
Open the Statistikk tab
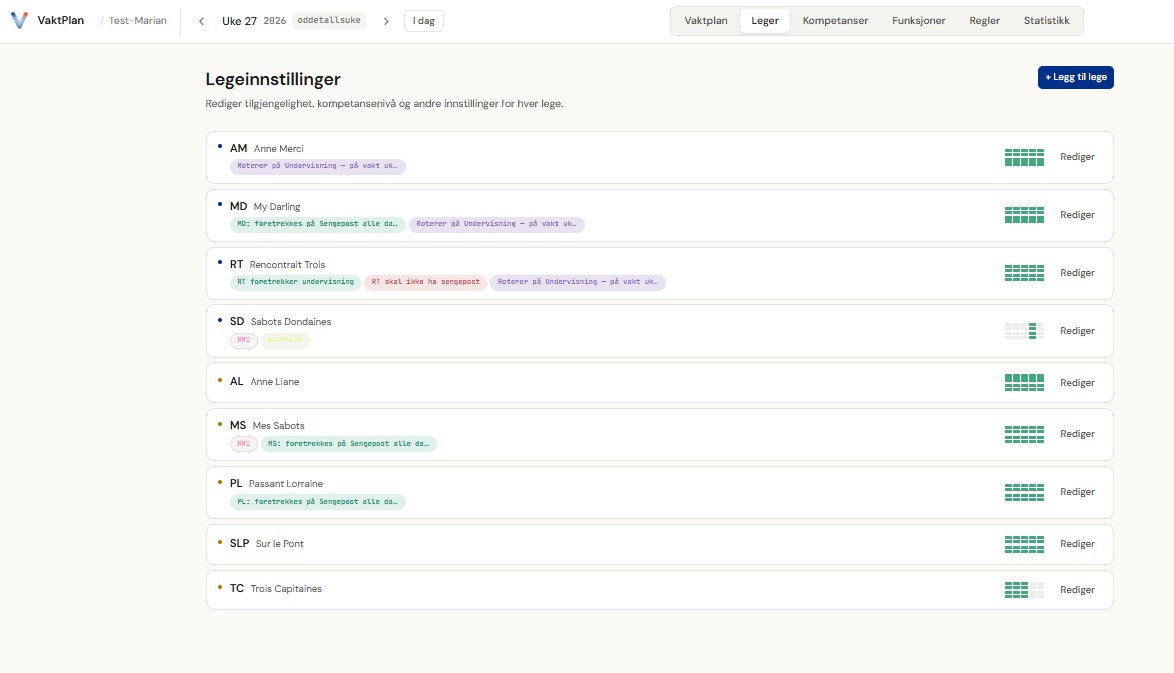1046,21
